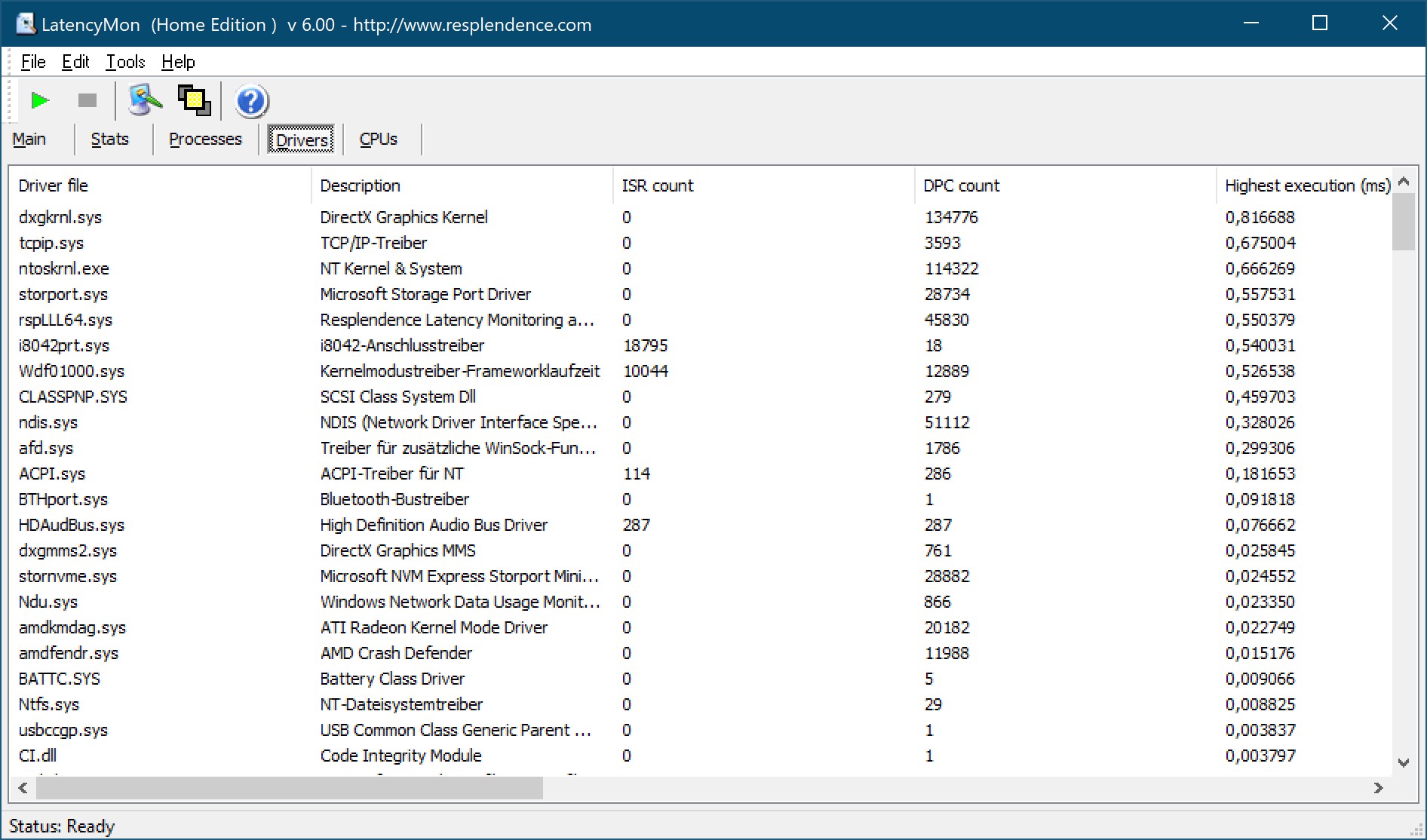The width and height of the screenshot is (1427, 840).
Task: Open the File menu
Action: pos(33,62)
